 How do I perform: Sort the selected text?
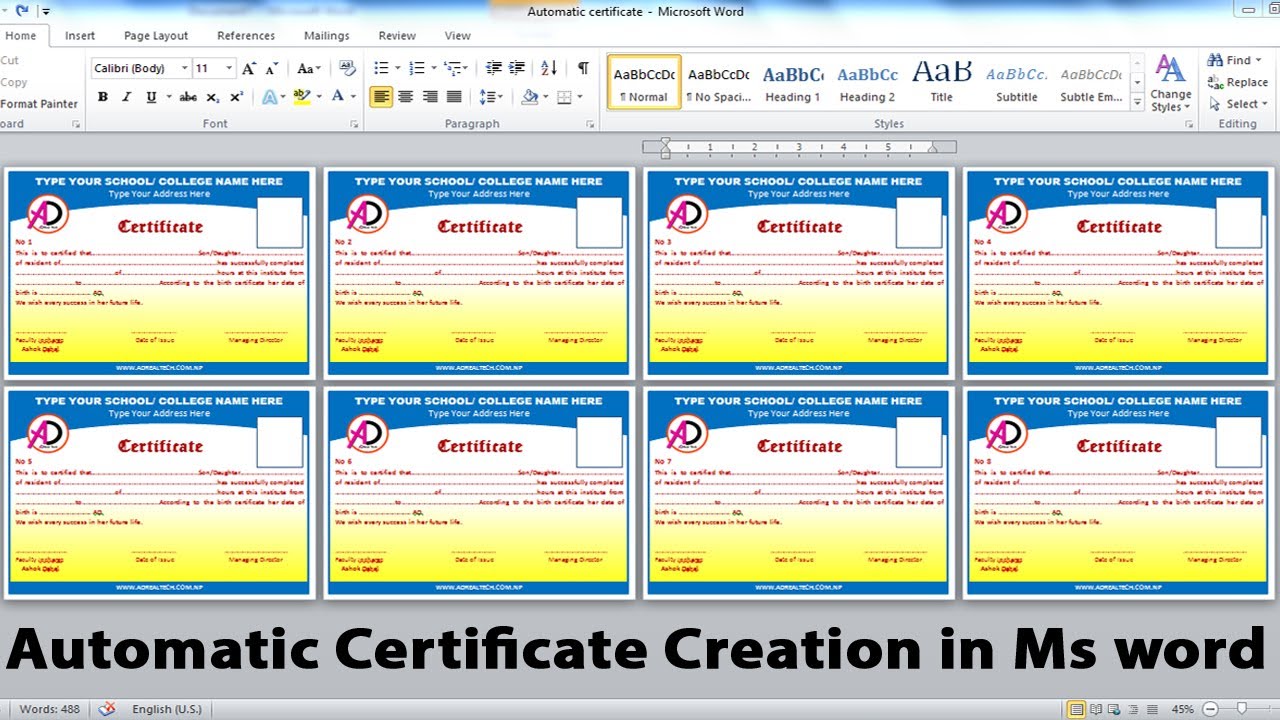click(549, 68)
